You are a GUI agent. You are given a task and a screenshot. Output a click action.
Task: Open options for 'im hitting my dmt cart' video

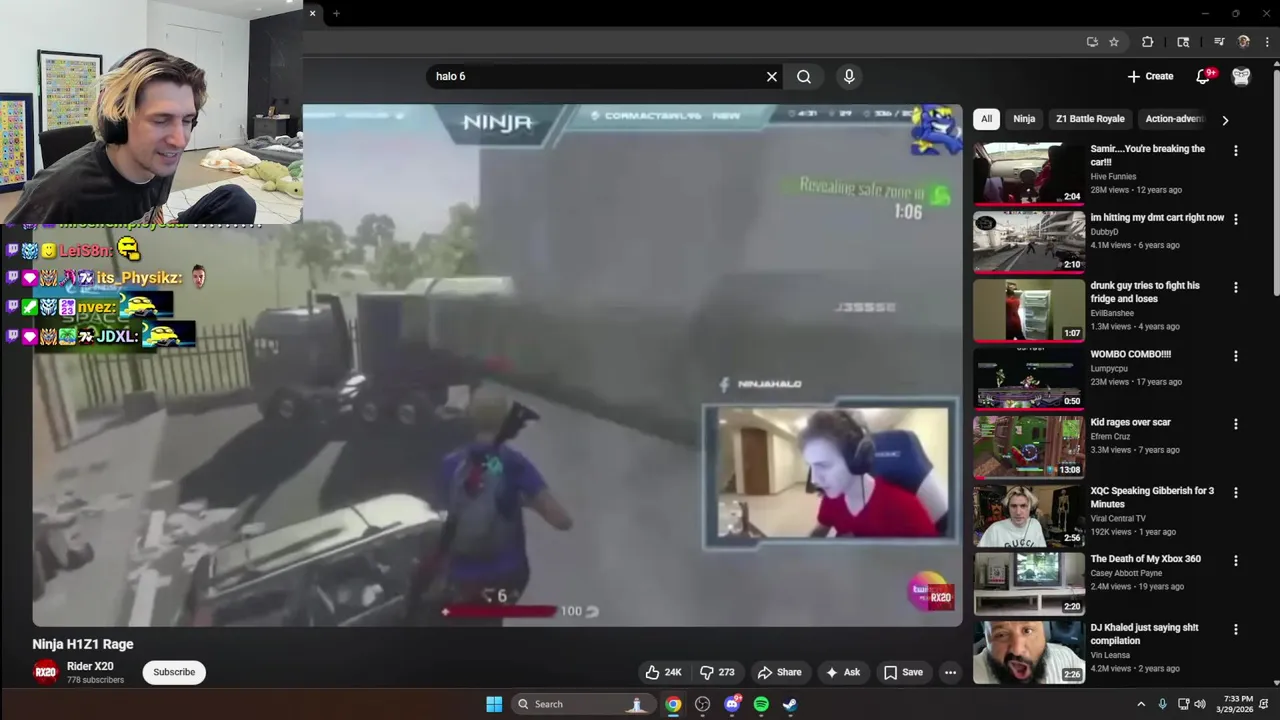click(1236, 219)
